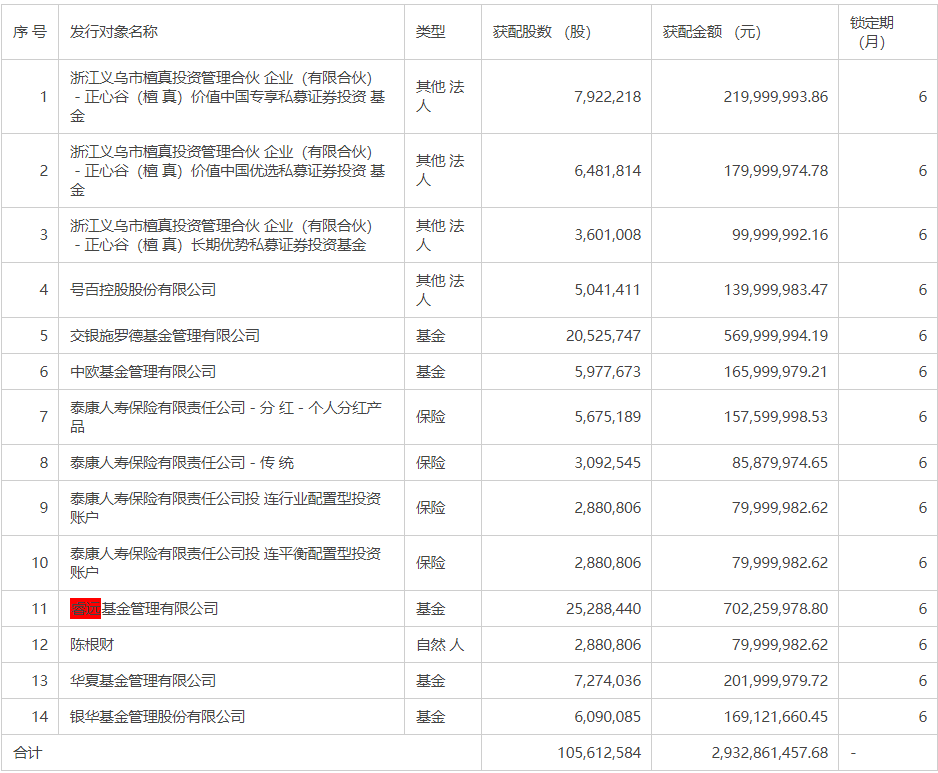The height and width of the screenshot is (773, 938).
Task: Click total amount 2,932,861,457.68
Action: [x=770, y=753]
